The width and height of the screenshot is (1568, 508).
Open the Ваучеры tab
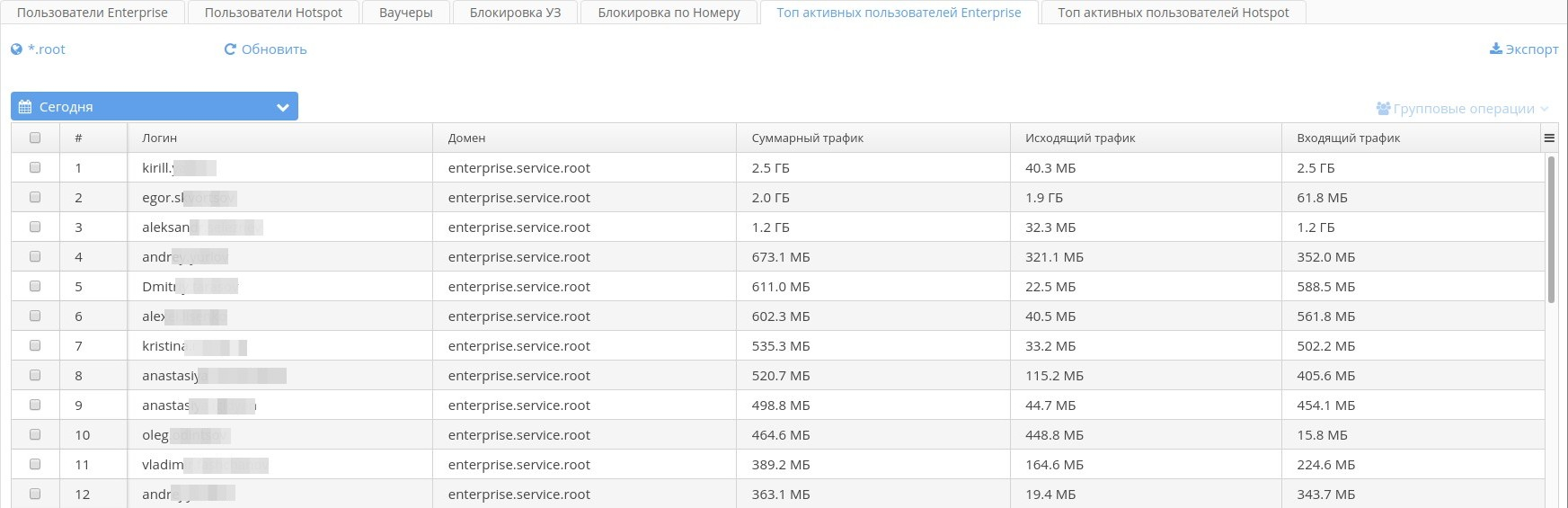click(405, 13)
